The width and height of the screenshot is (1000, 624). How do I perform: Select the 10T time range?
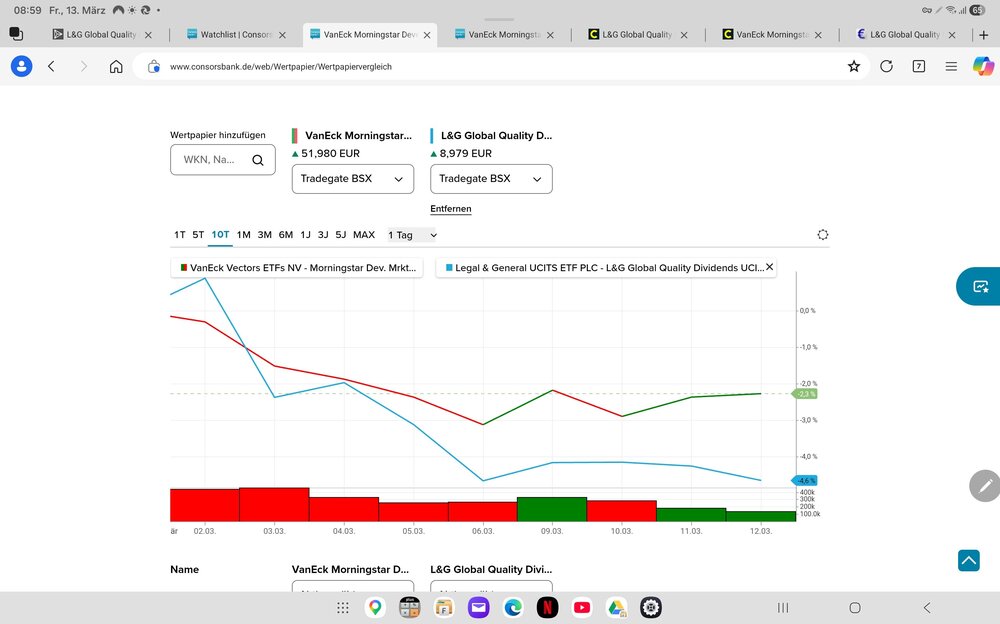221,235
